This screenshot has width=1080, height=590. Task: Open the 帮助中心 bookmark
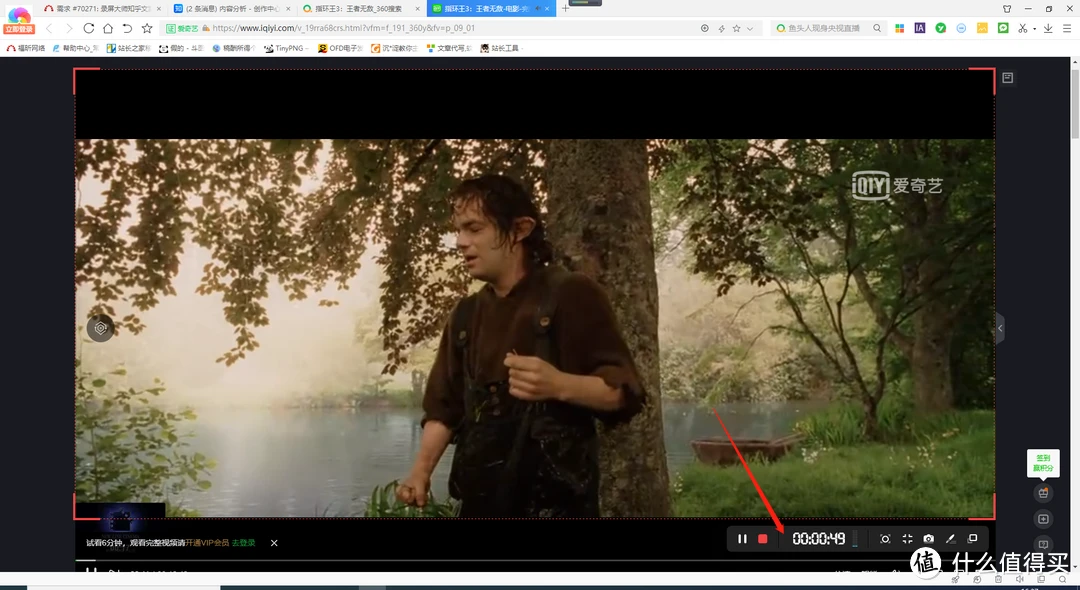click(76, 48)
